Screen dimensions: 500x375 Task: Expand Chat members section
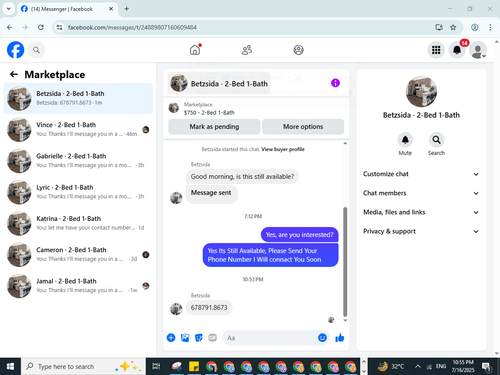(421, 193)
